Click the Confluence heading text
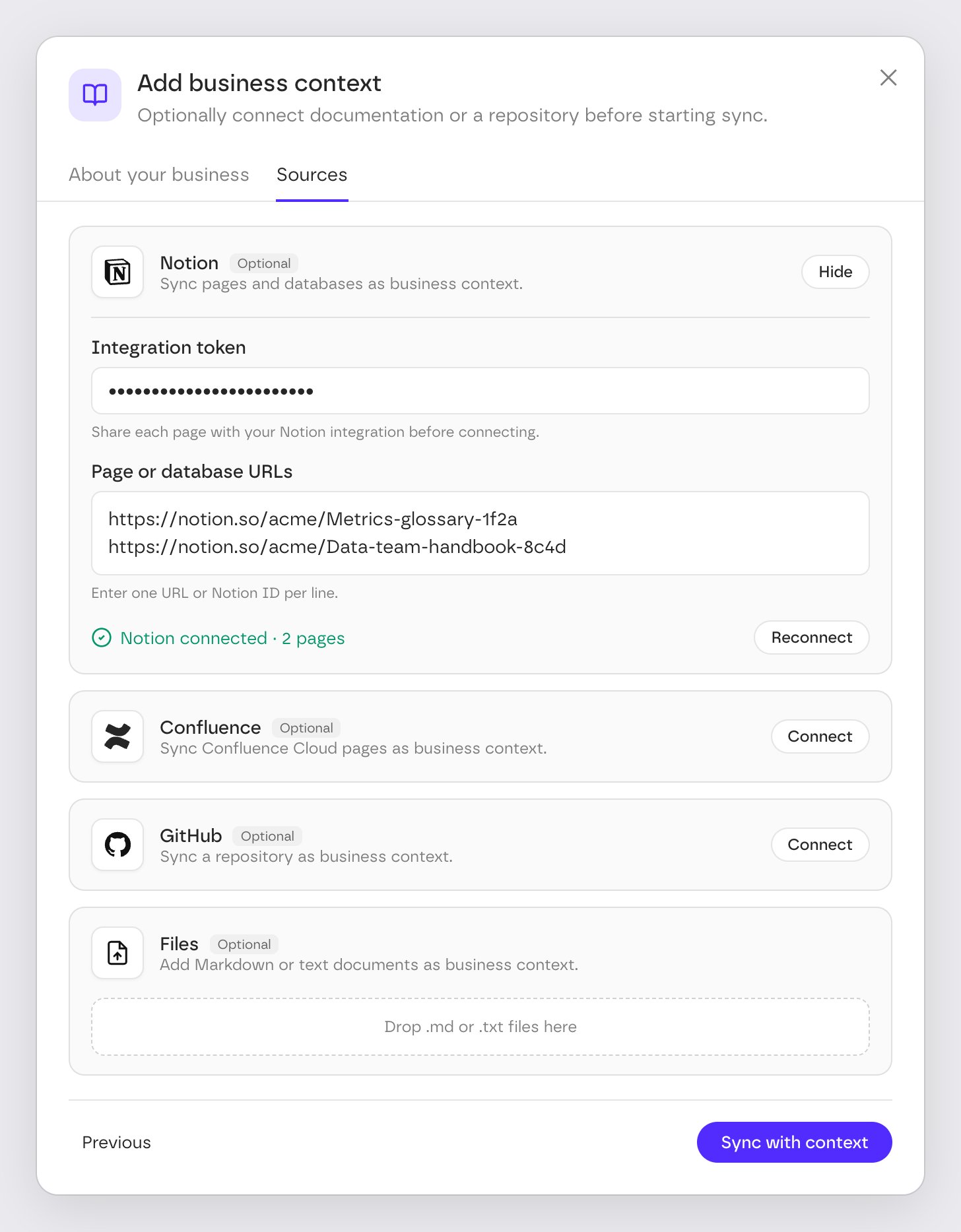 [211, 727]
